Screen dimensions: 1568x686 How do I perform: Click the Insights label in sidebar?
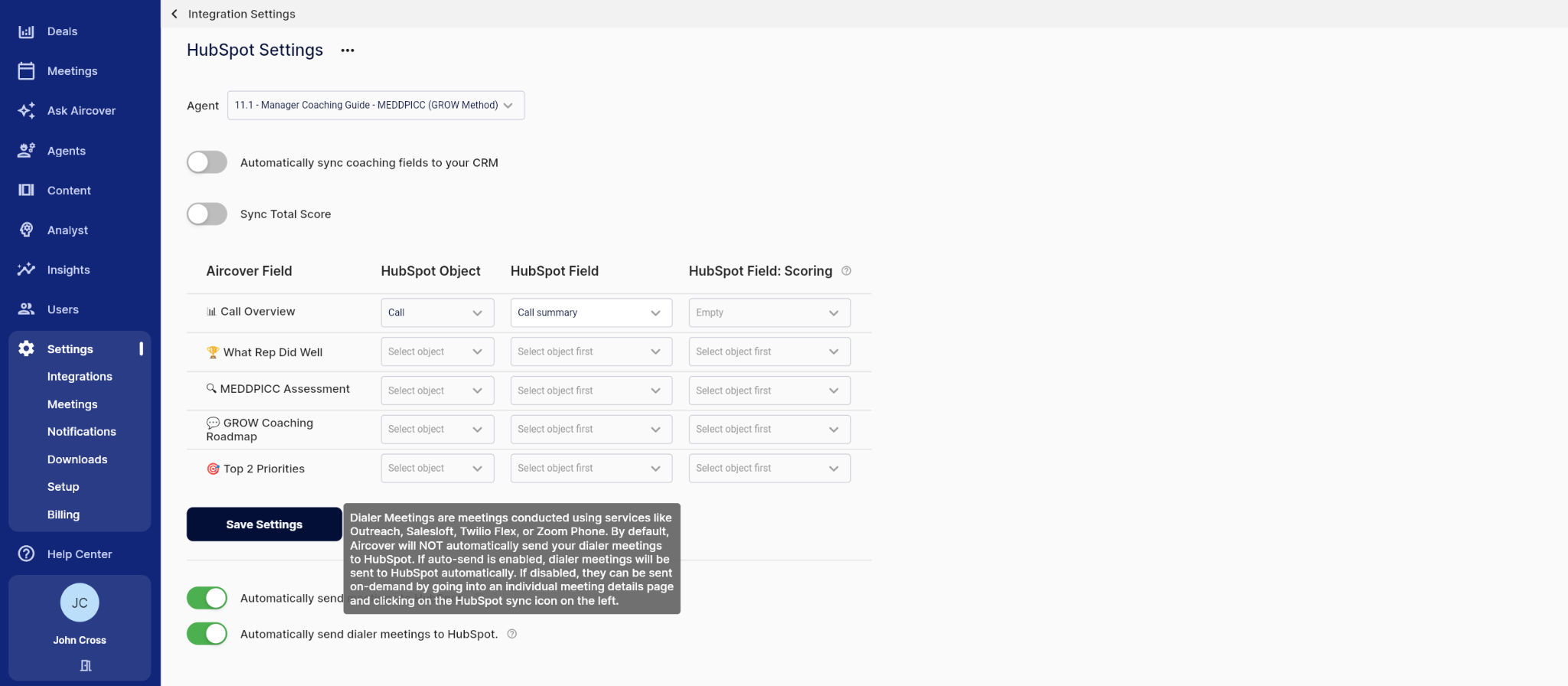[x=69, y=269]
